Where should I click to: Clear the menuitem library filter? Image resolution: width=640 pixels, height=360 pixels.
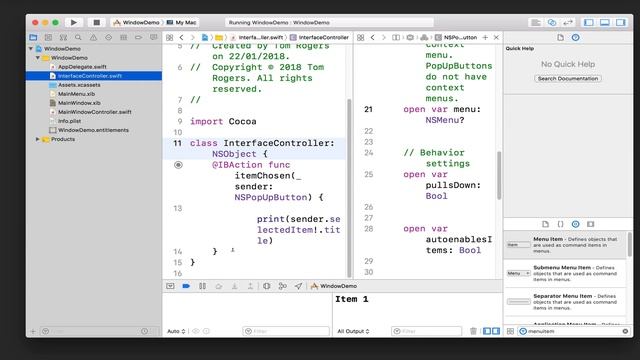(625, 331)
